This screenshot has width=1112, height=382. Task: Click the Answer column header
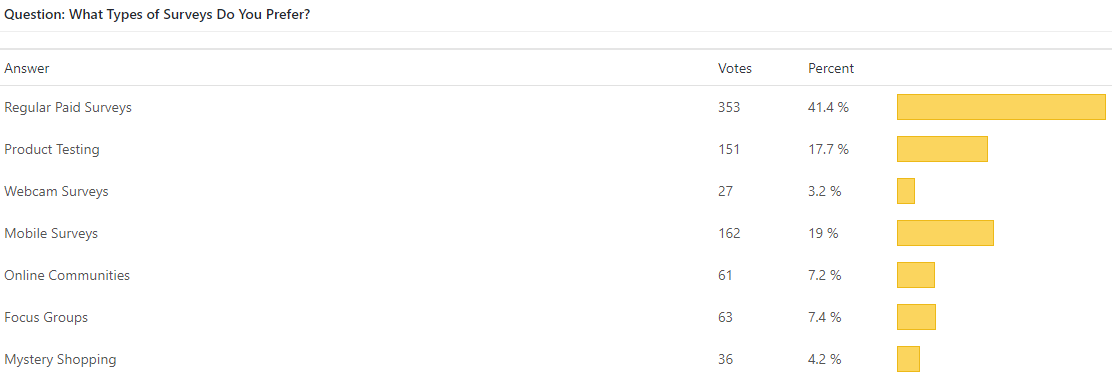27,69
